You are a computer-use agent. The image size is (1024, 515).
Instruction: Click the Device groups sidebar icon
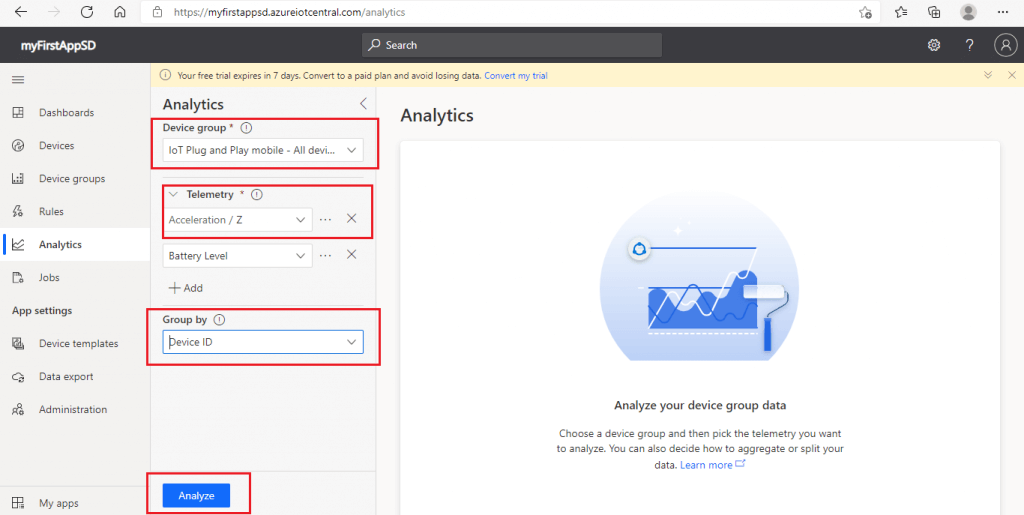pyautogui.click(x=18, y=178)
